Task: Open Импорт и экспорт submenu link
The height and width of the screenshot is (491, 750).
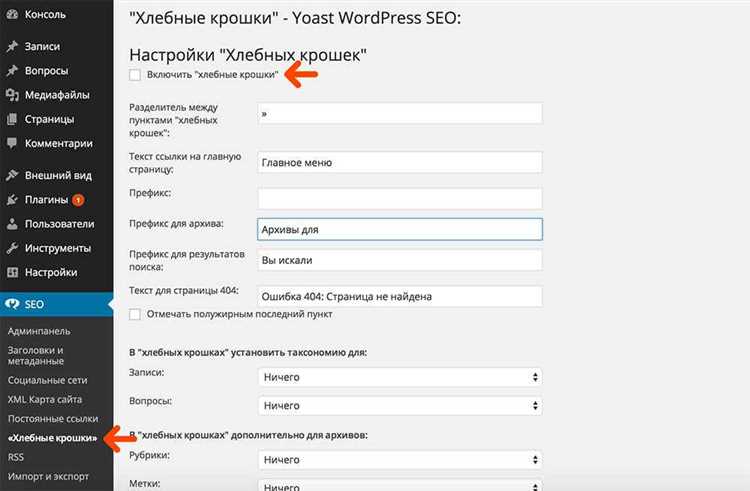Action: (x=48, y=476)
